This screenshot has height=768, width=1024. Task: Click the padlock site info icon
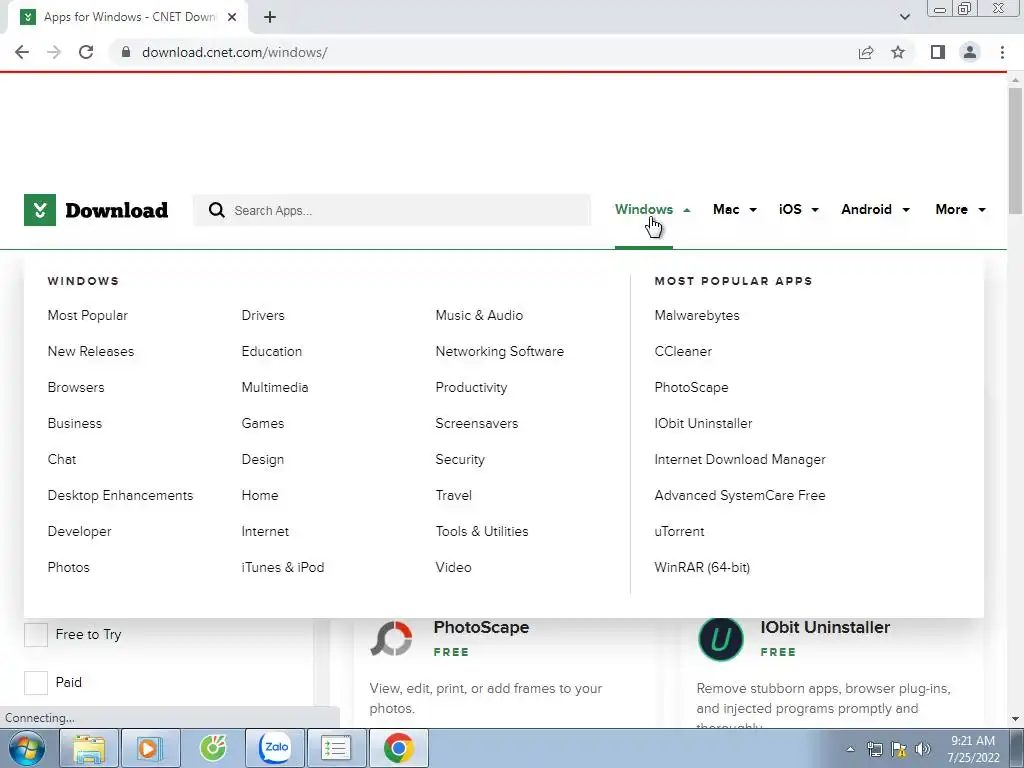click(126, 52)
